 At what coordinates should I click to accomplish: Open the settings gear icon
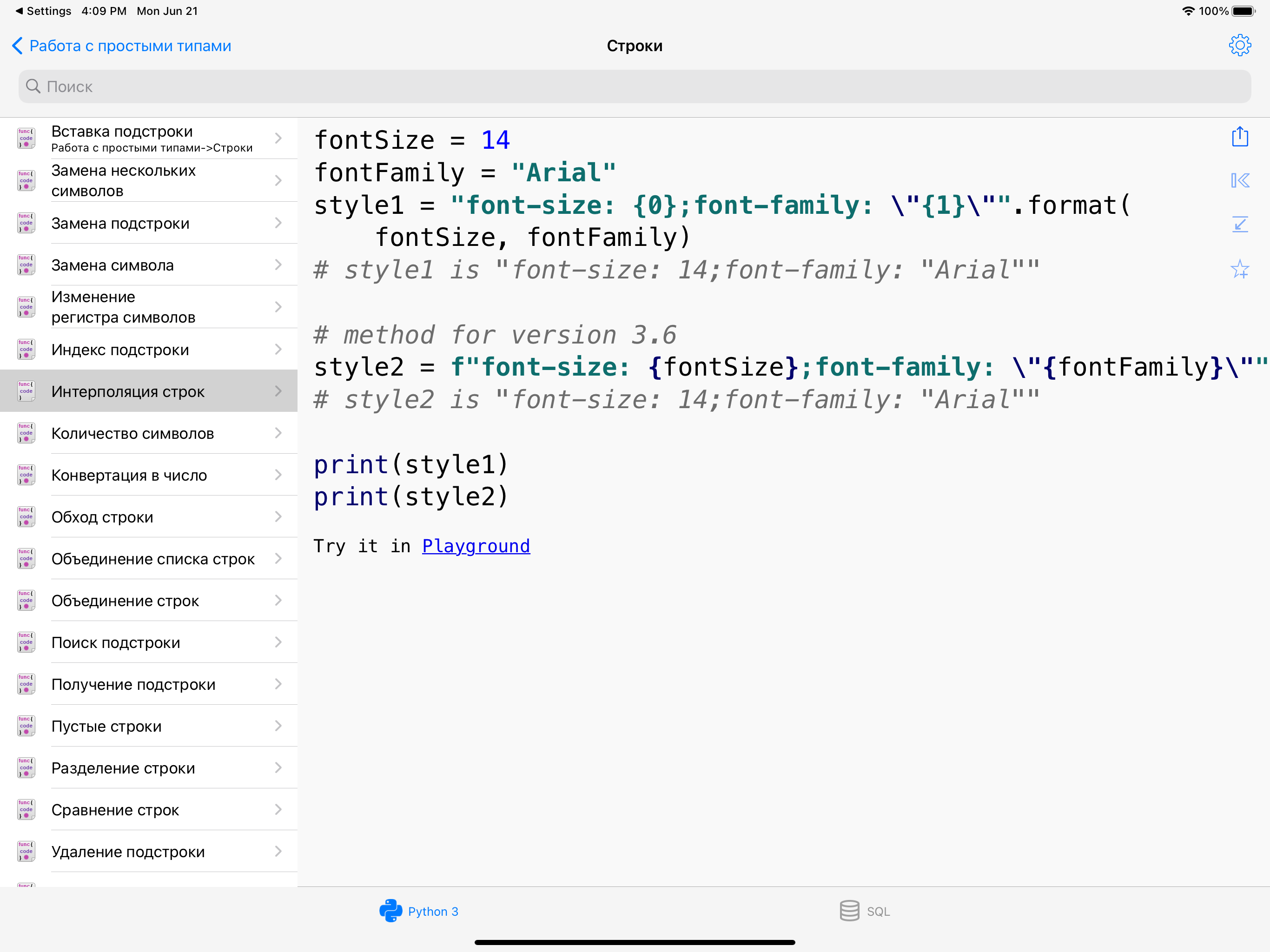1240,46
